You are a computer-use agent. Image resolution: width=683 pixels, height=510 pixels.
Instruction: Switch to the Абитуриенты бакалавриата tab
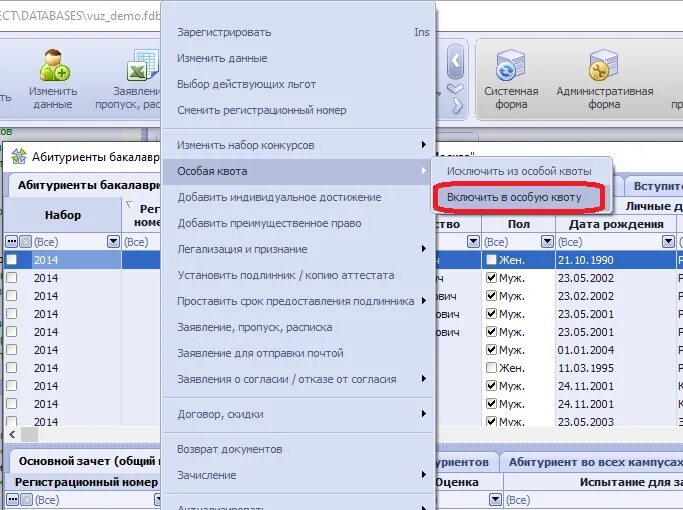(87, 185)
